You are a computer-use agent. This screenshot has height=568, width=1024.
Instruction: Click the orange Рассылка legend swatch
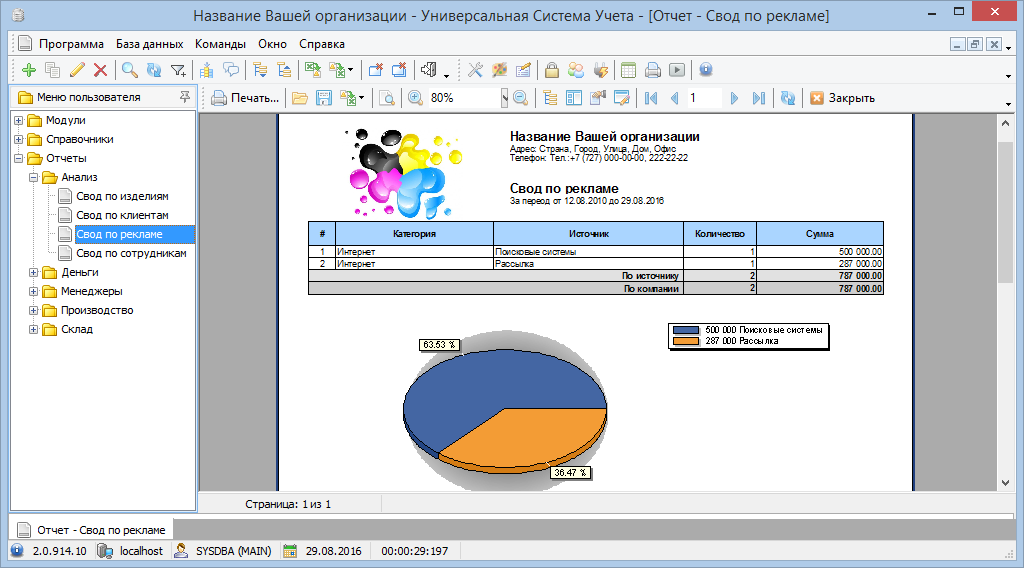point(685,341)
